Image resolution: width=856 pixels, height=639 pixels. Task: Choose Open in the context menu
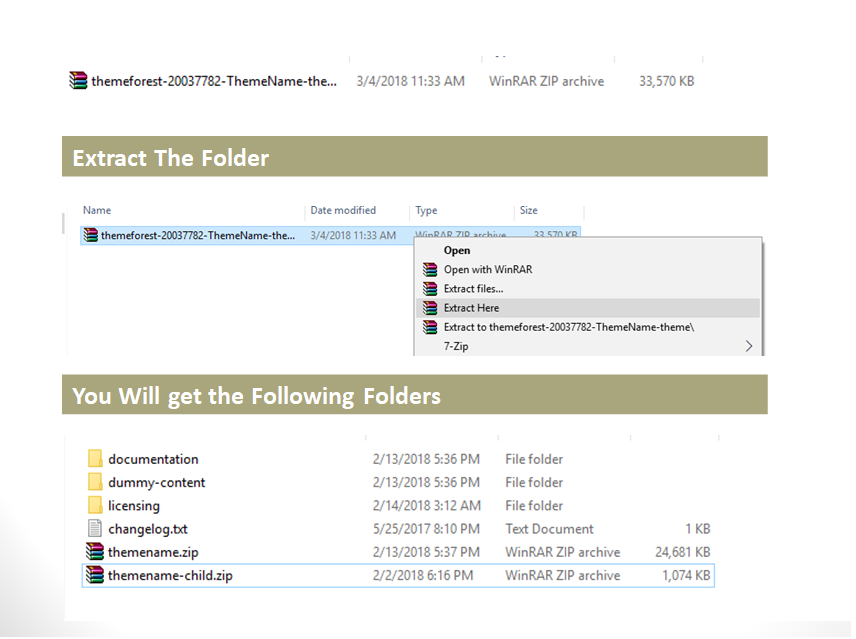[x=457, y=251]
